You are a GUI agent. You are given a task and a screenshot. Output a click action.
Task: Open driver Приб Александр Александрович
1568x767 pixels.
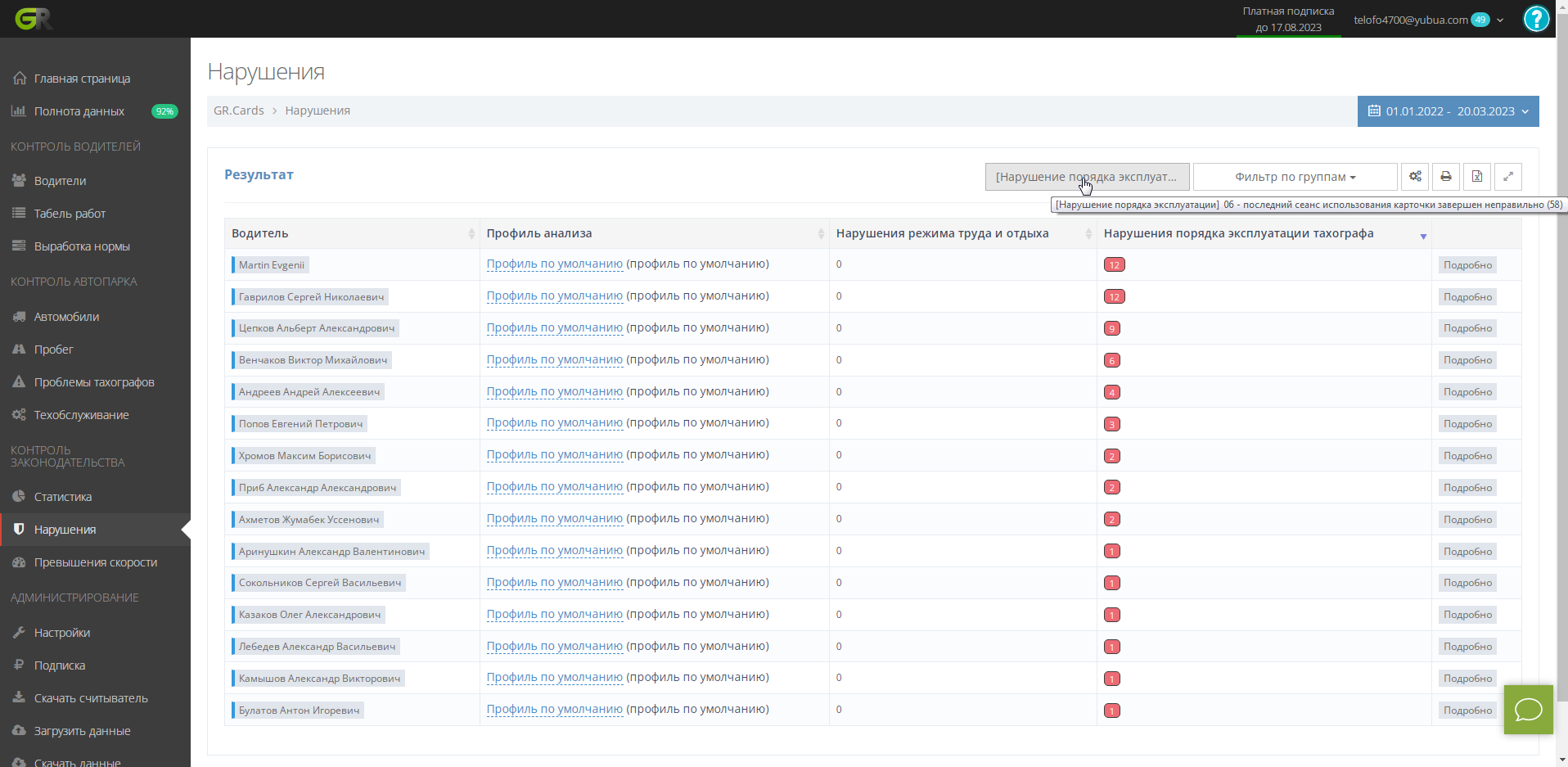[317, 488]
